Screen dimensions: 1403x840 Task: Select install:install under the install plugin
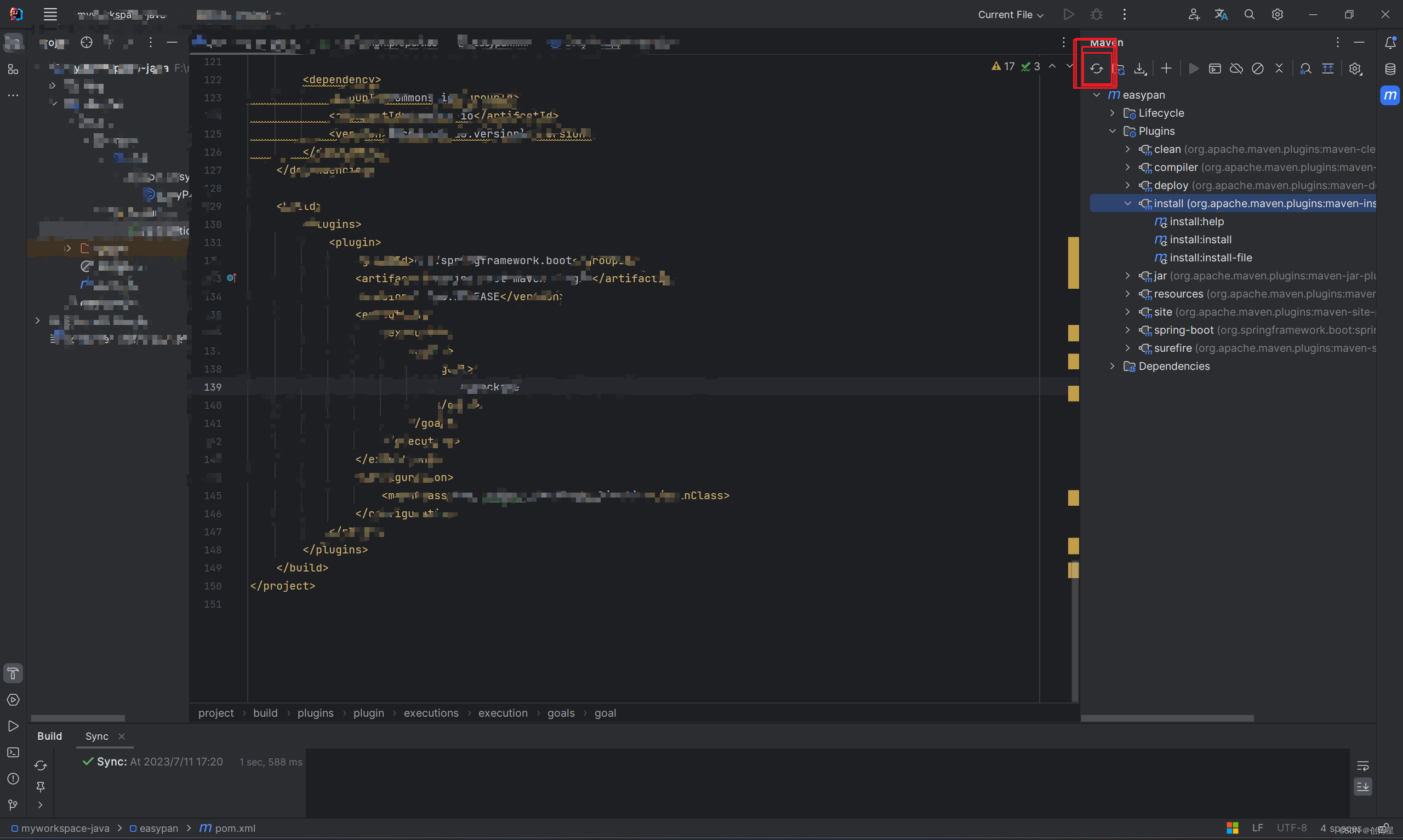[x=1200, y=239]
